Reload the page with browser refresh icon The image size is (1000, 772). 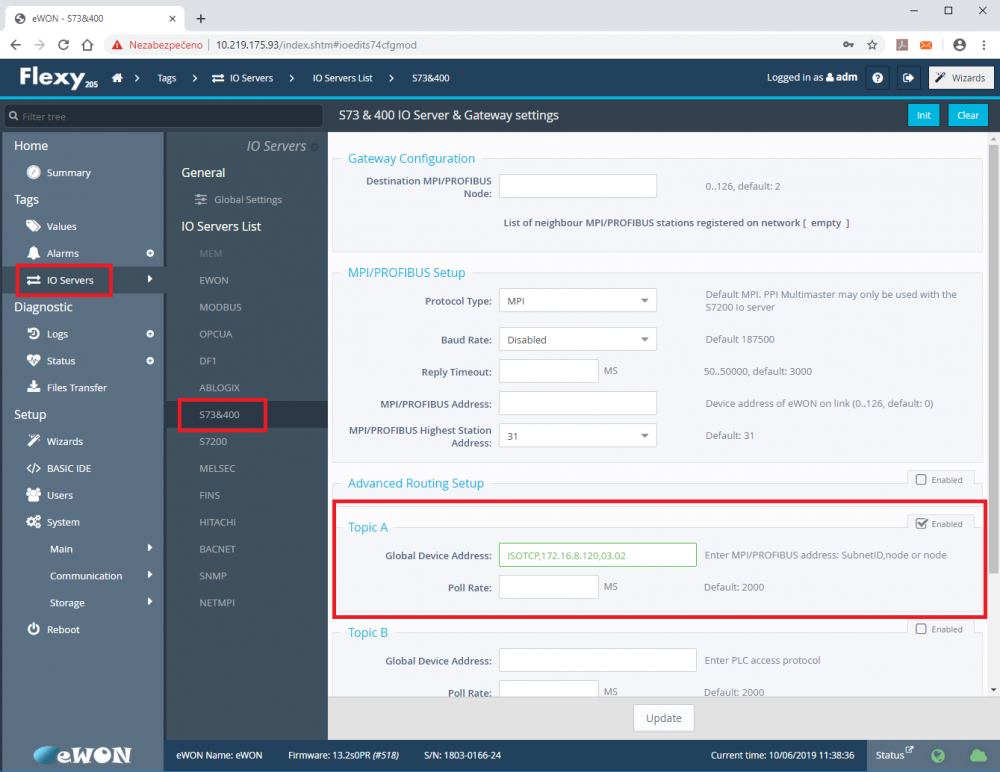pos(63,45)
